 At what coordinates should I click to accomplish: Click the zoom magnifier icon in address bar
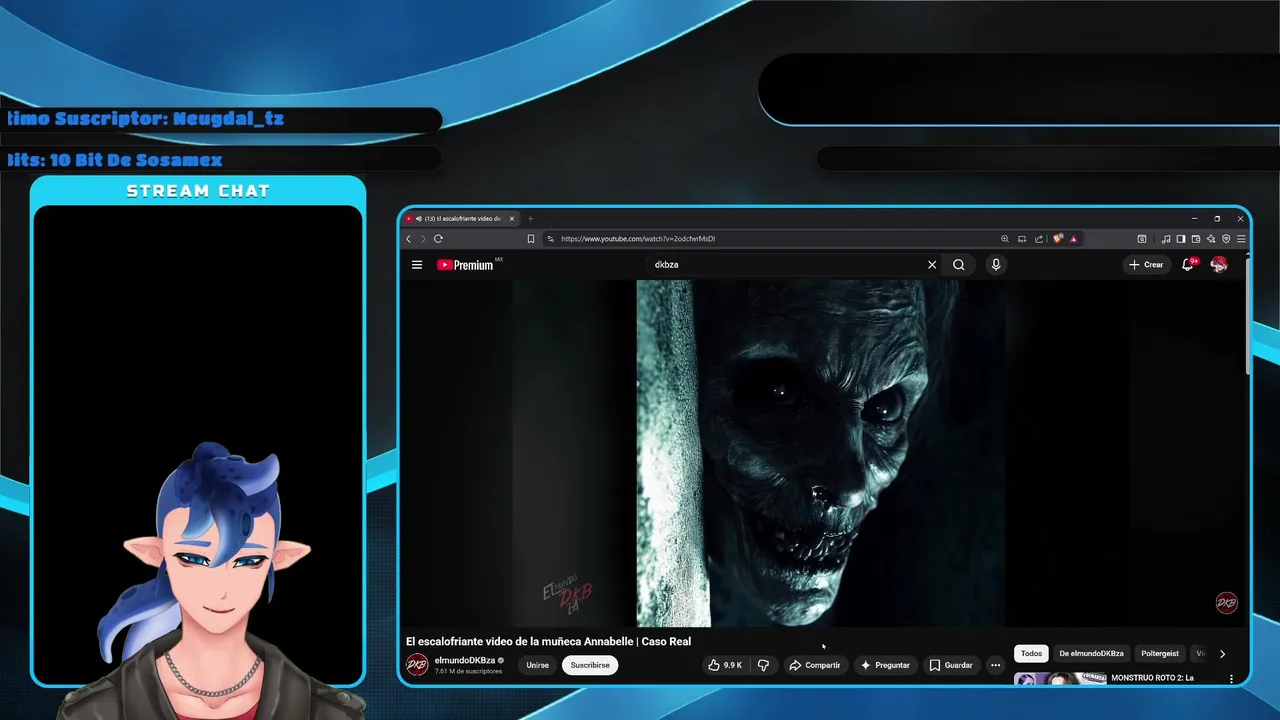[1005, 239]
